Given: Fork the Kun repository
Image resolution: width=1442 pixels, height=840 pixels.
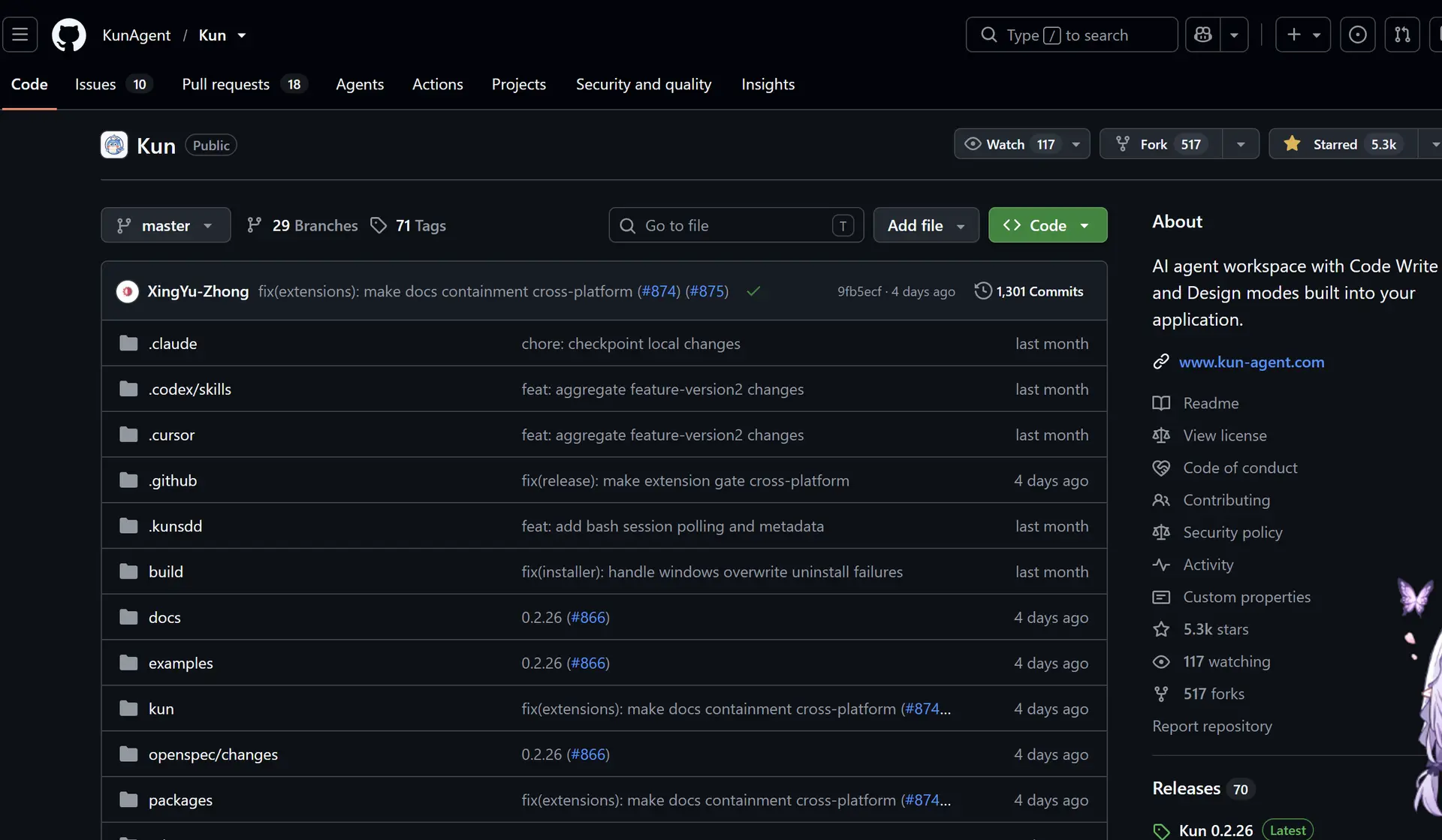Looking at the screenshot, I should tap(1161, 144).
